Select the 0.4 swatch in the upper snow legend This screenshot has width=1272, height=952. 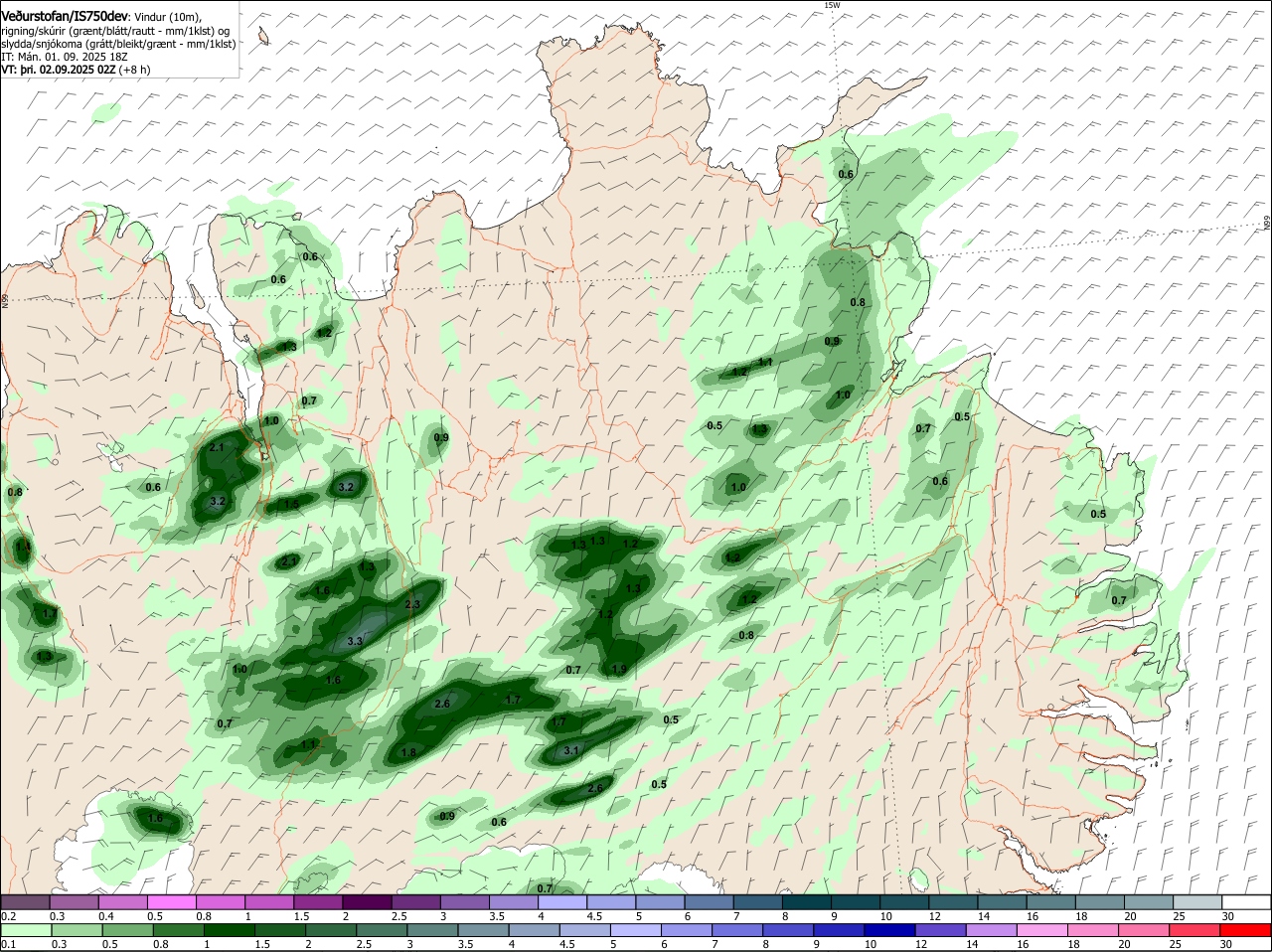tap(122, 902)
